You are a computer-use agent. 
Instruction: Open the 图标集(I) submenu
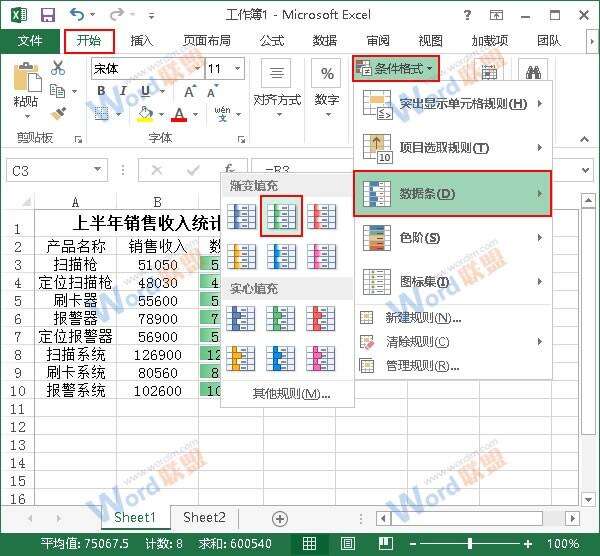tap(453, 282)
